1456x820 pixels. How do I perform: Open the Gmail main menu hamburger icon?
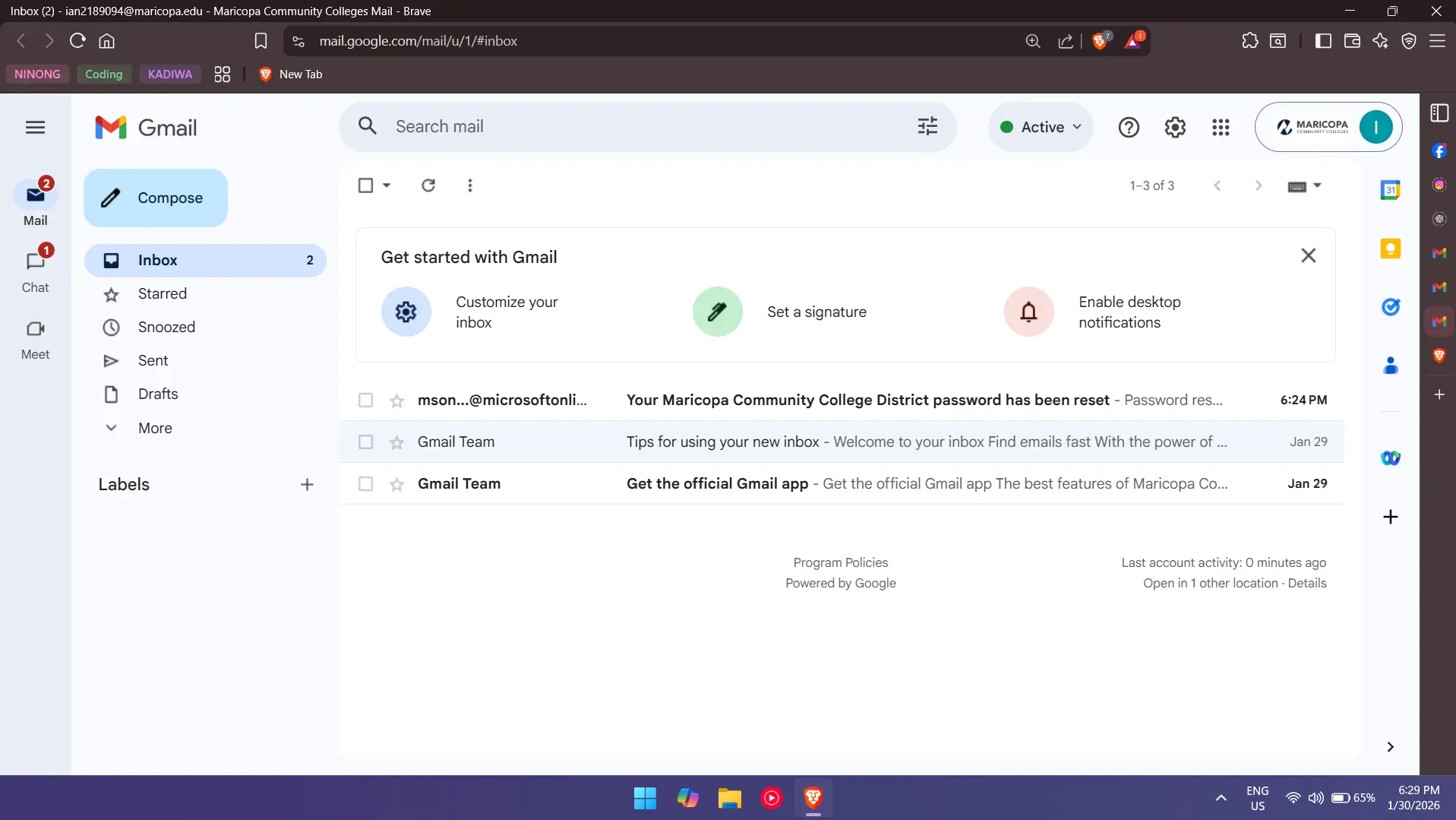tap(35, 128)
